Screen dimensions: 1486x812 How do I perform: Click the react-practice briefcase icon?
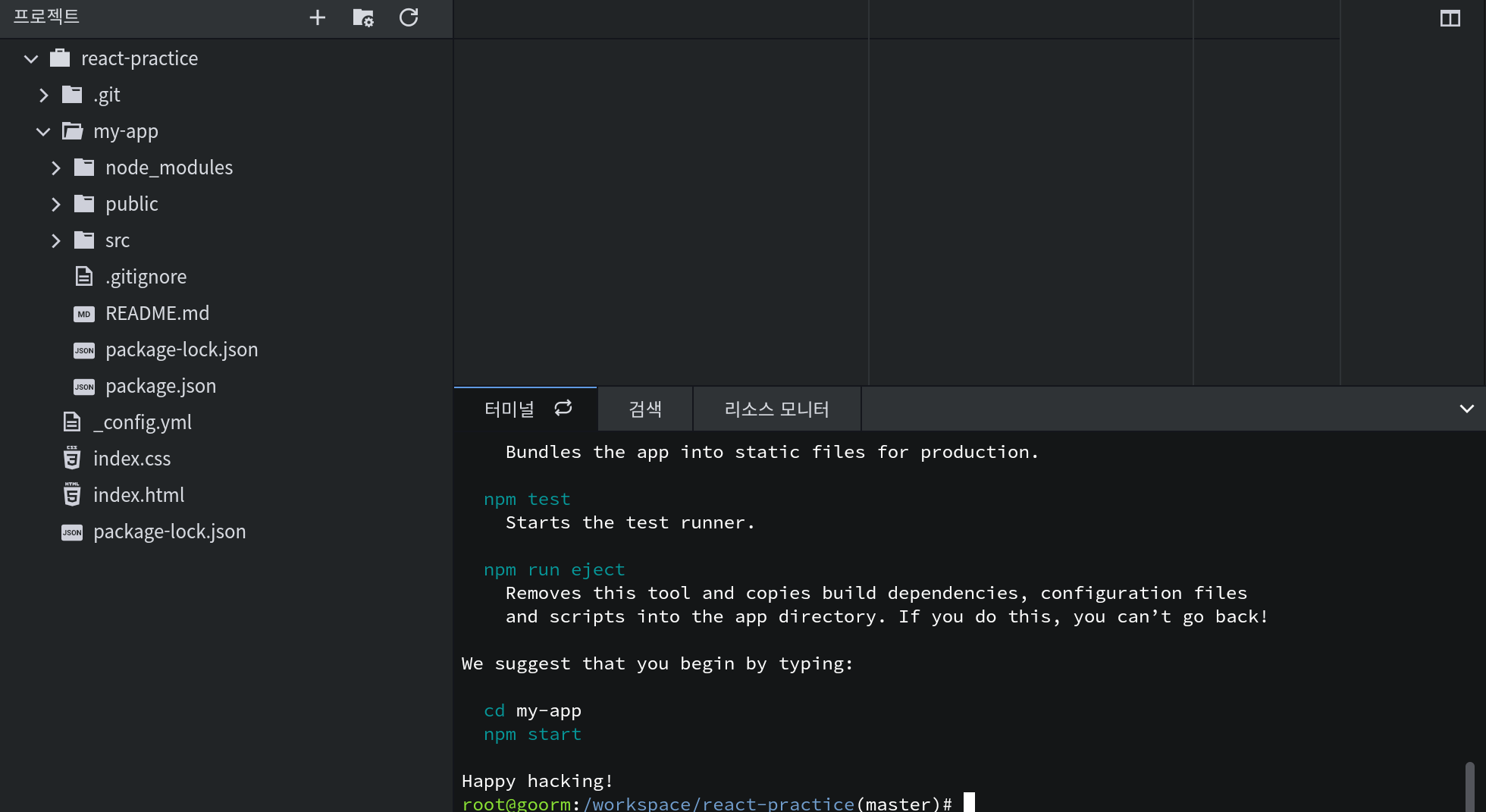60,58
